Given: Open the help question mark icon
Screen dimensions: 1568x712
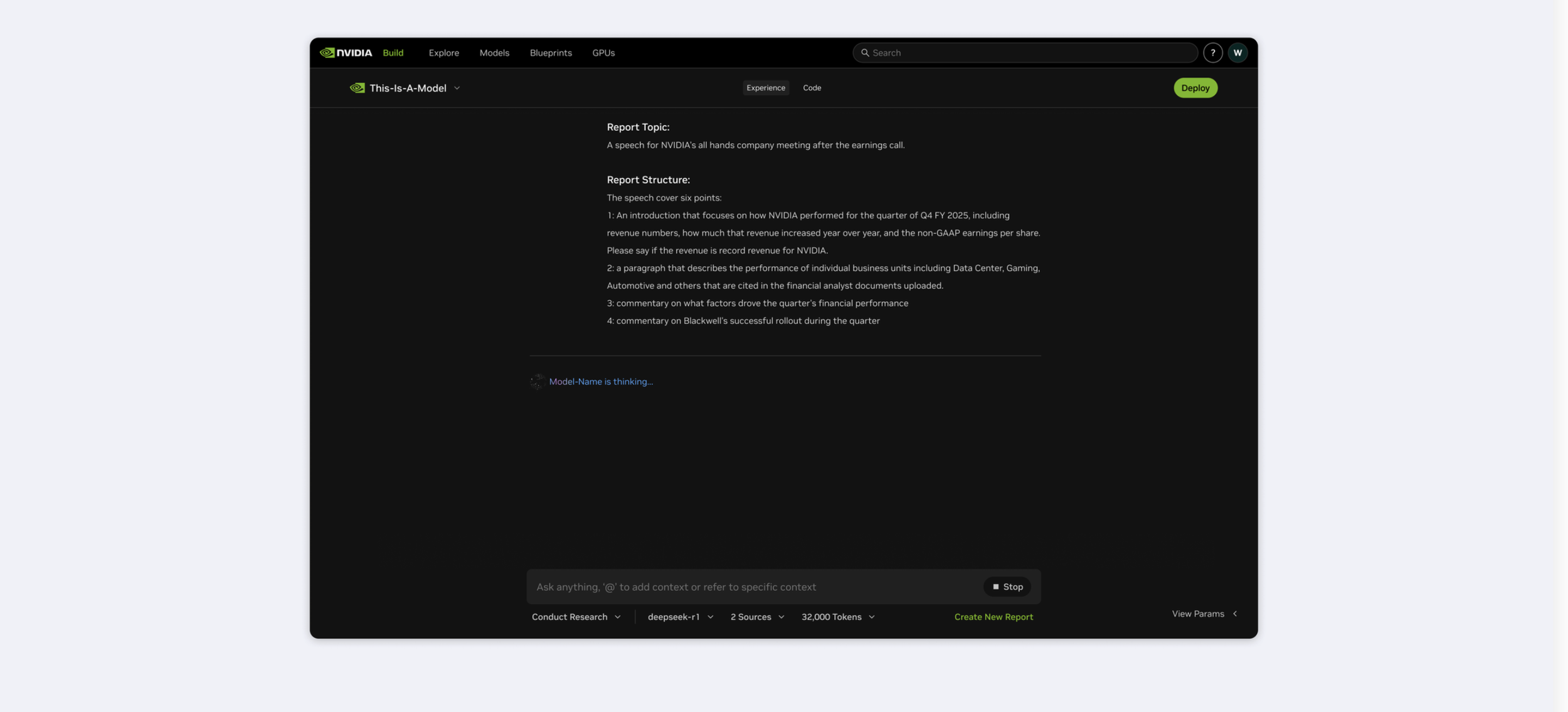Looking at the screenshot, I should pos(1212,53).
